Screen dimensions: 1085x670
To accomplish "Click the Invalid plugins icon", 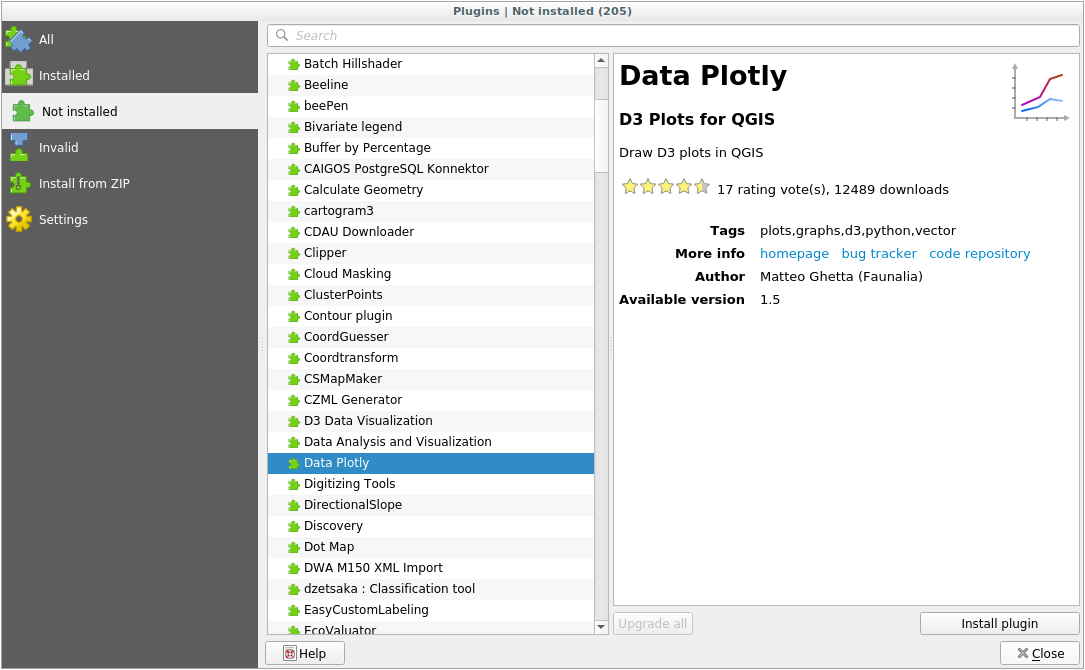I will point(18,147).
